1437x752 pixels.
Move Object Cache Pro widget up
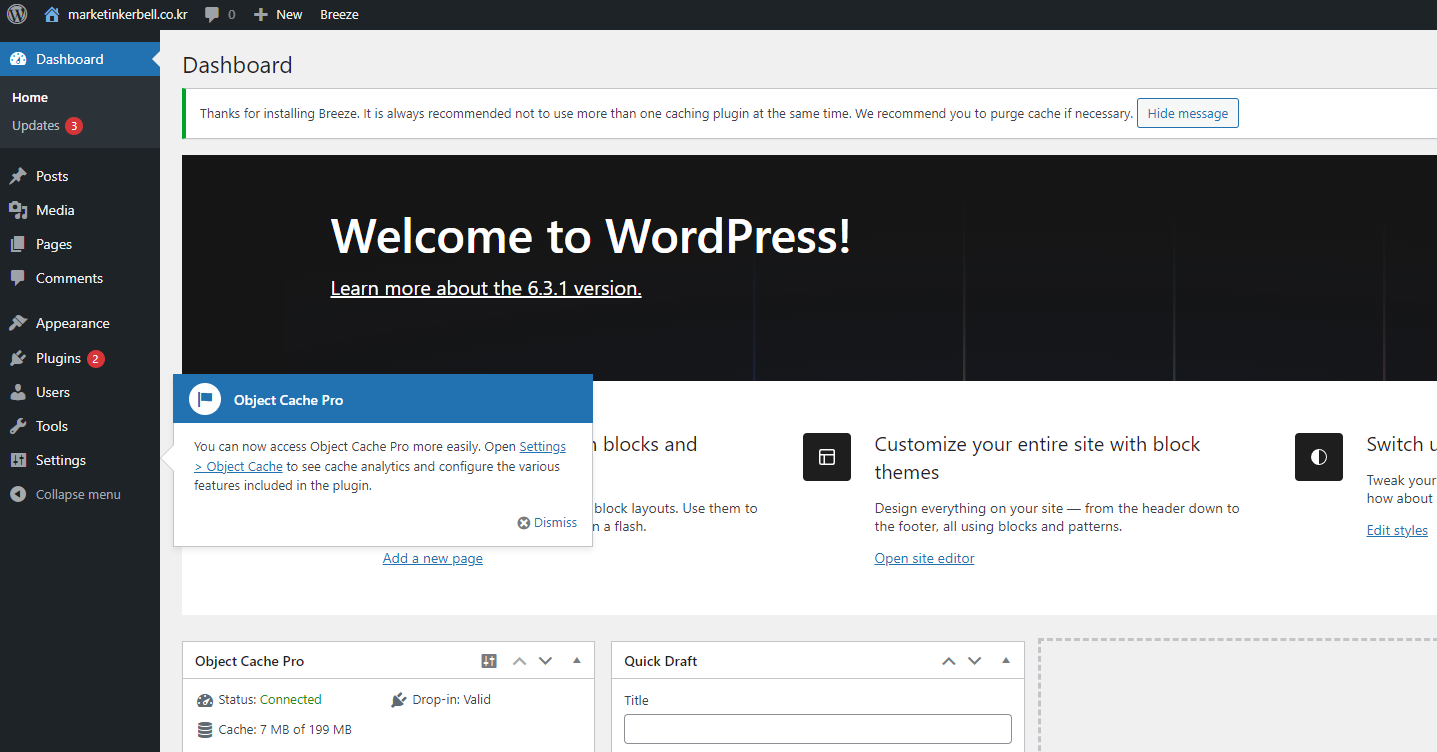click(x=519, y=661)
